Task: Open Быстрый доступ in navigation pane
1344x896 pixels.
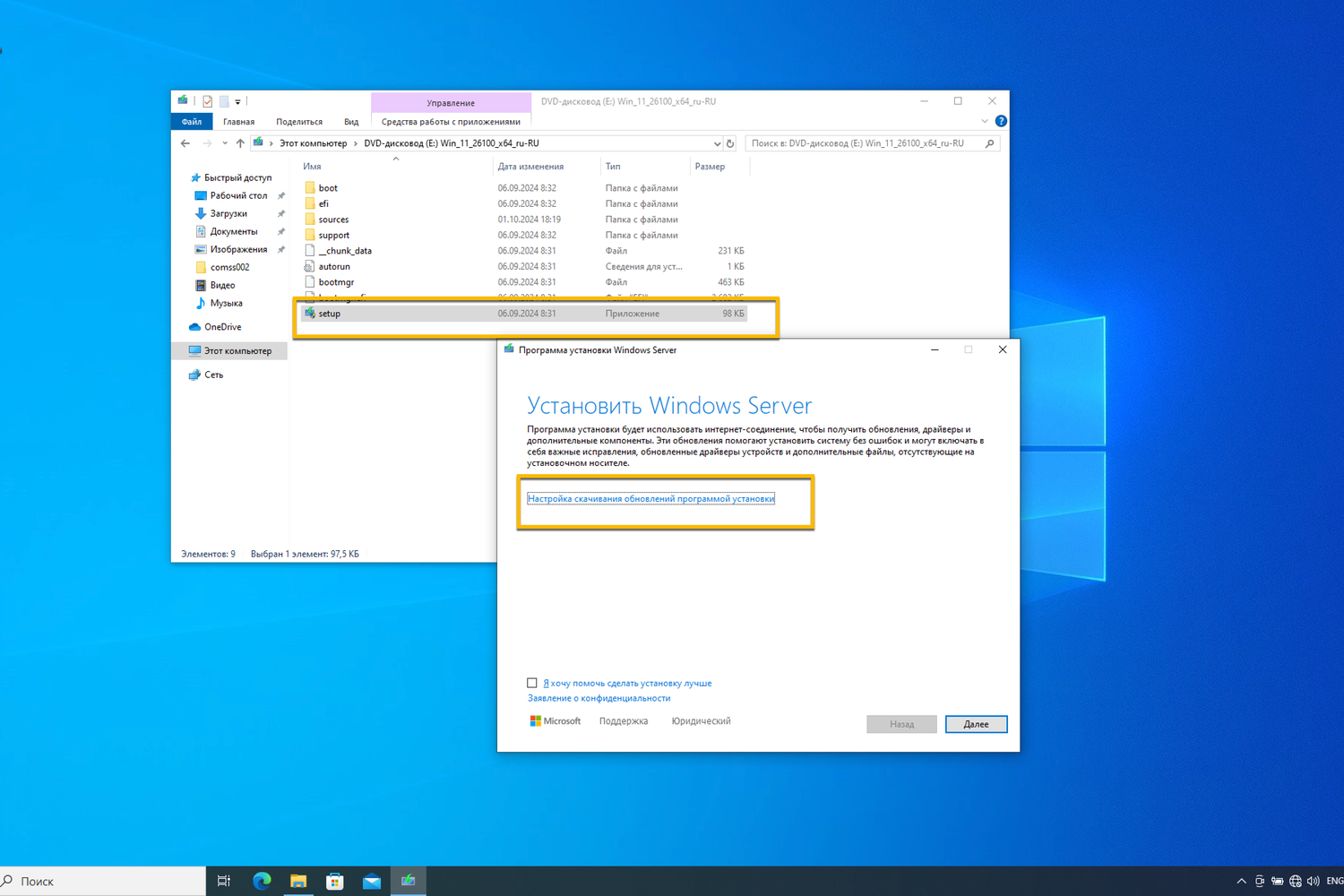Action: tap(237, 177)
